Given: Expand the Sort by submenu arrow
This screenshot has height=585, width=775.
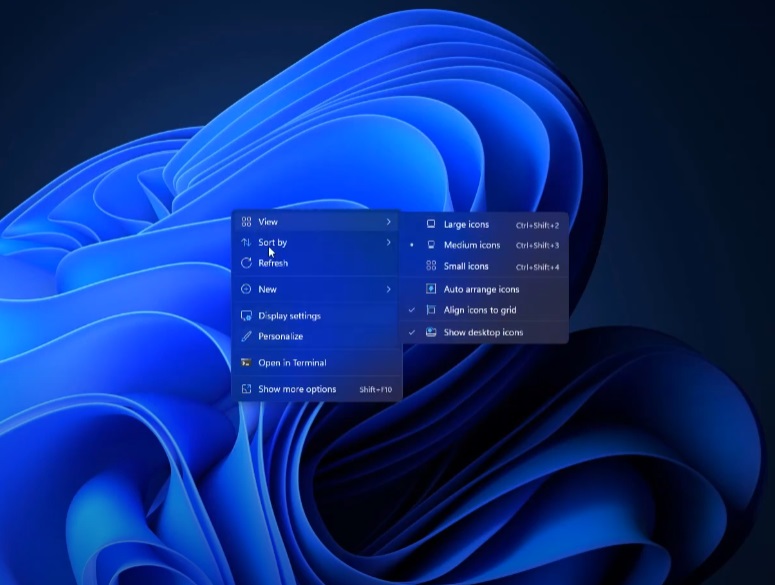Looking at the screenshot, I should click(x=389, y=242).
